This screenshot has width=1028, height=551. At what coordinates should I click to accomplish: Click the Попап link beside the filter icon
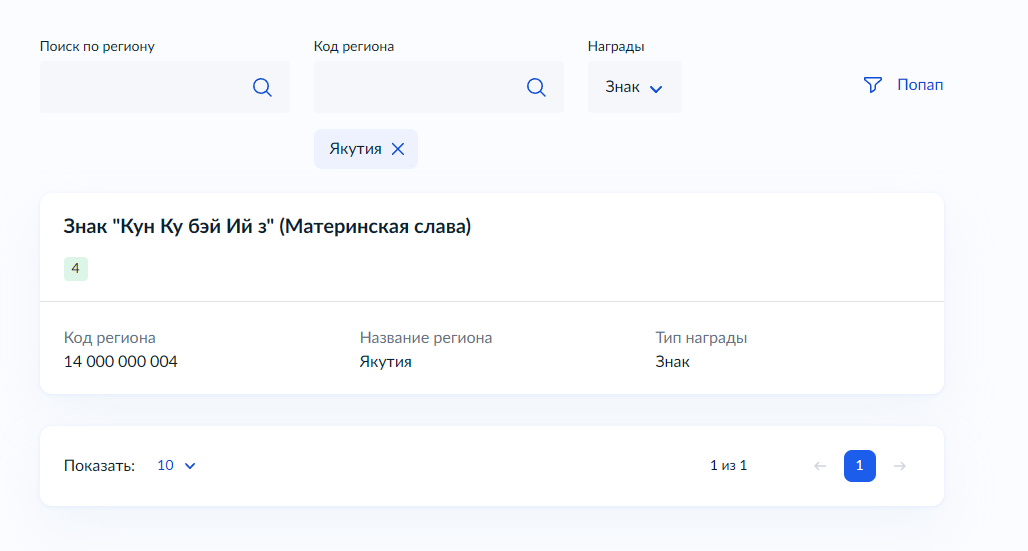920,86
